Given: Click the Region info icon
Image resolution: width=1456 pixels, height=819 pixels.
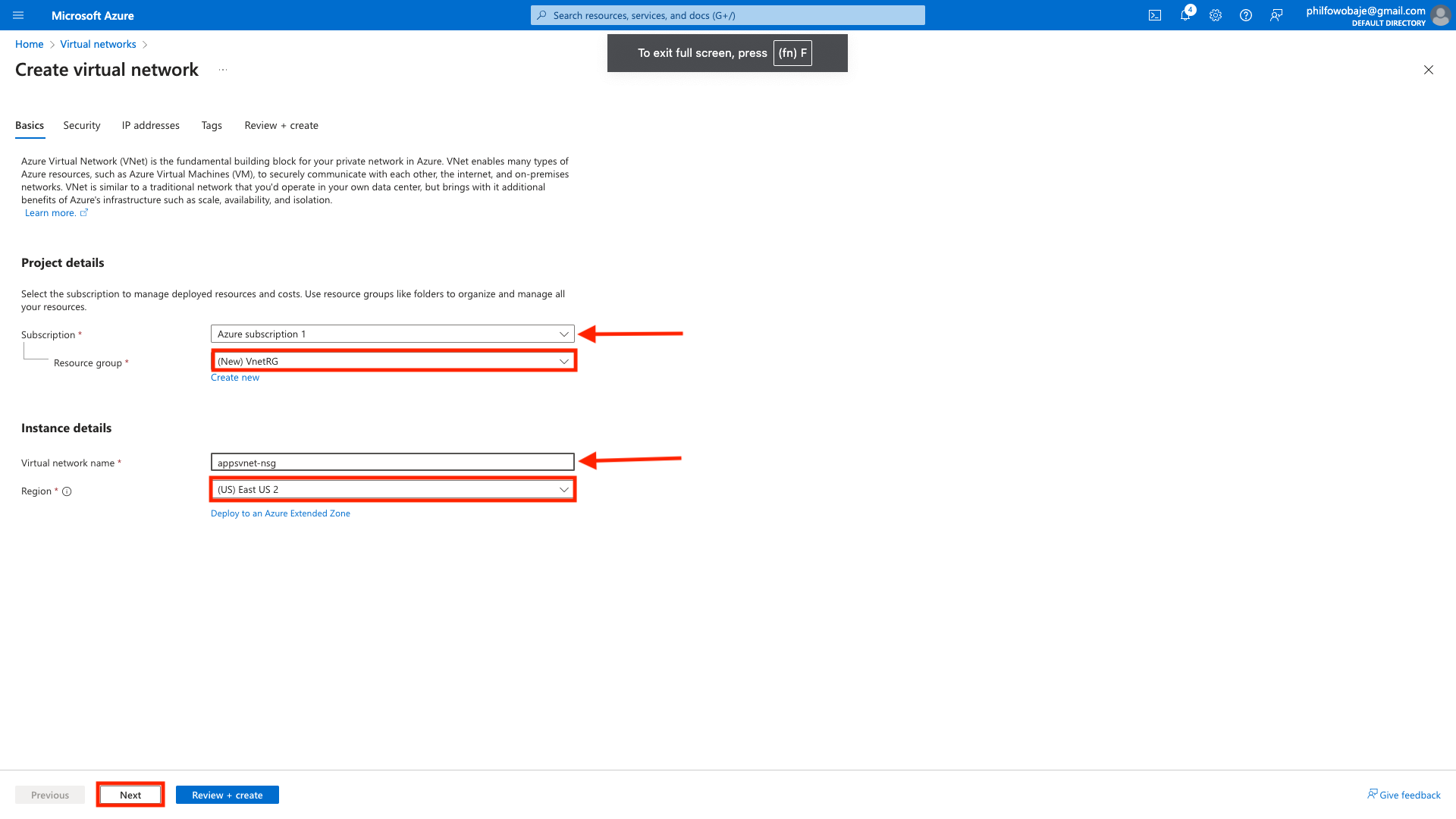Looking at the screenshot, I should click(x=67, y=491).
